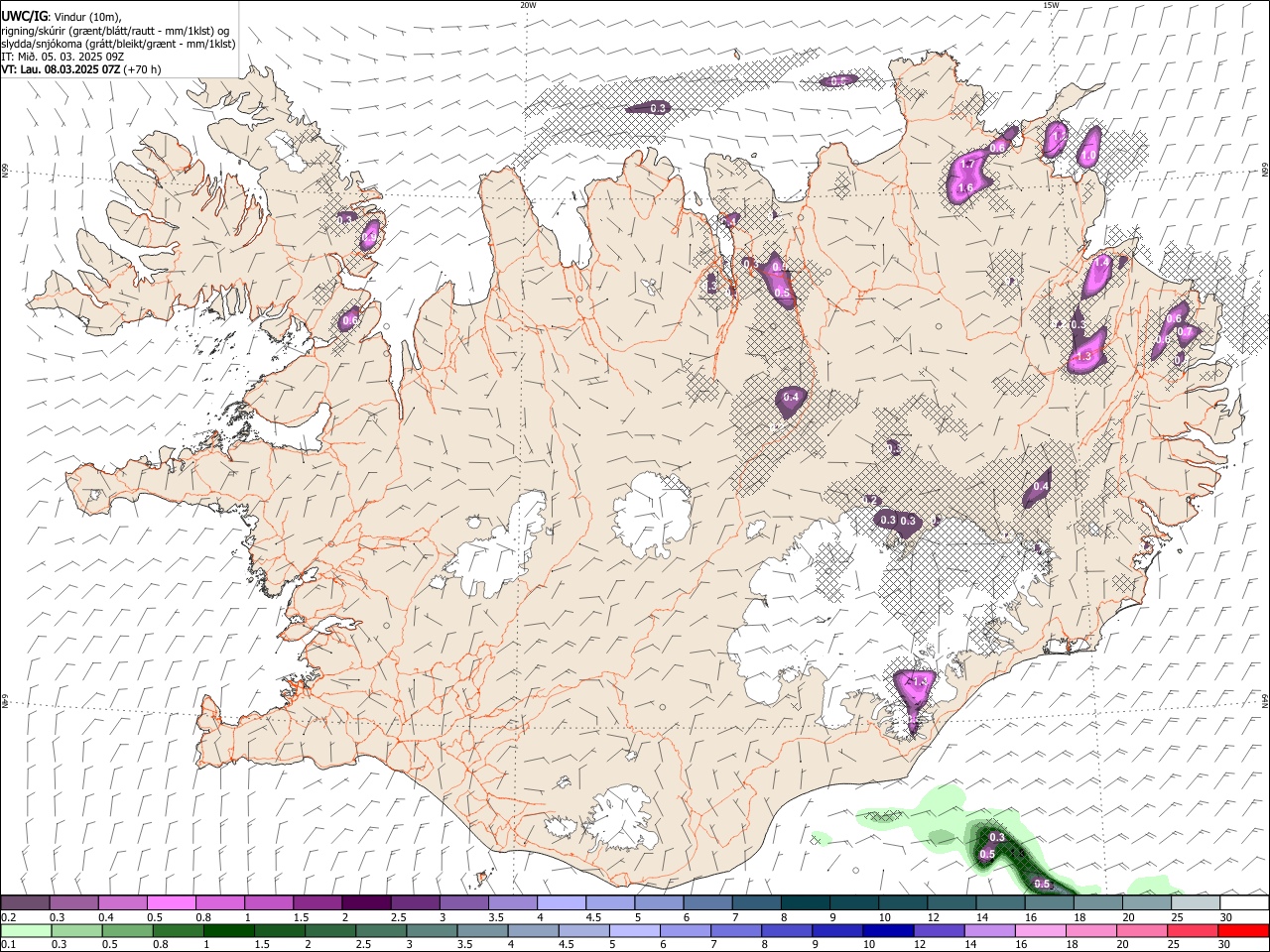Click the gray-purple 0.2 swatch in upper scale
1270x952 pixels.
[x=25, y=903]
